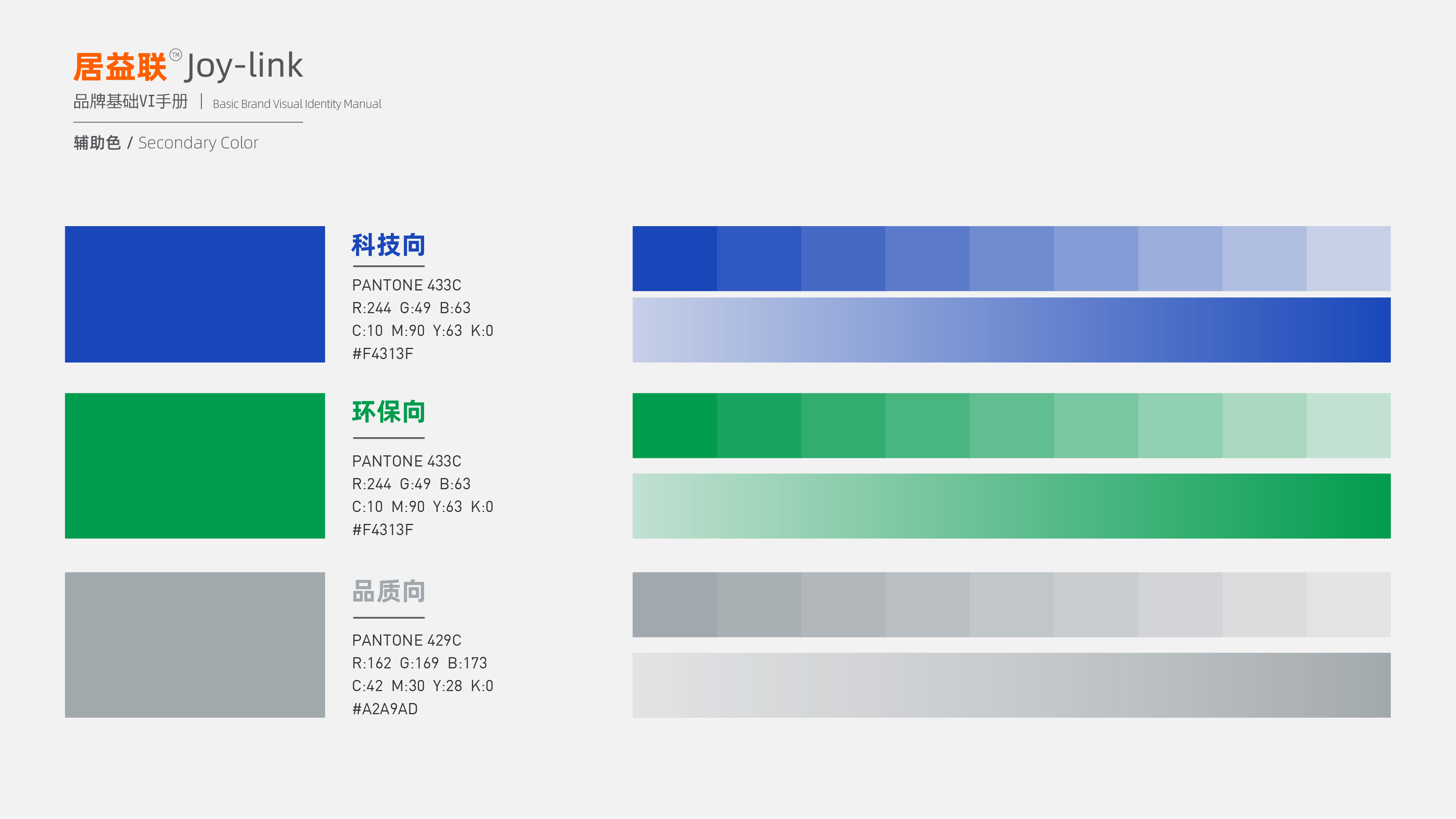The image size is (1456, 819).
Task: Select the 环保向 green heading
Action: (388, 411)
